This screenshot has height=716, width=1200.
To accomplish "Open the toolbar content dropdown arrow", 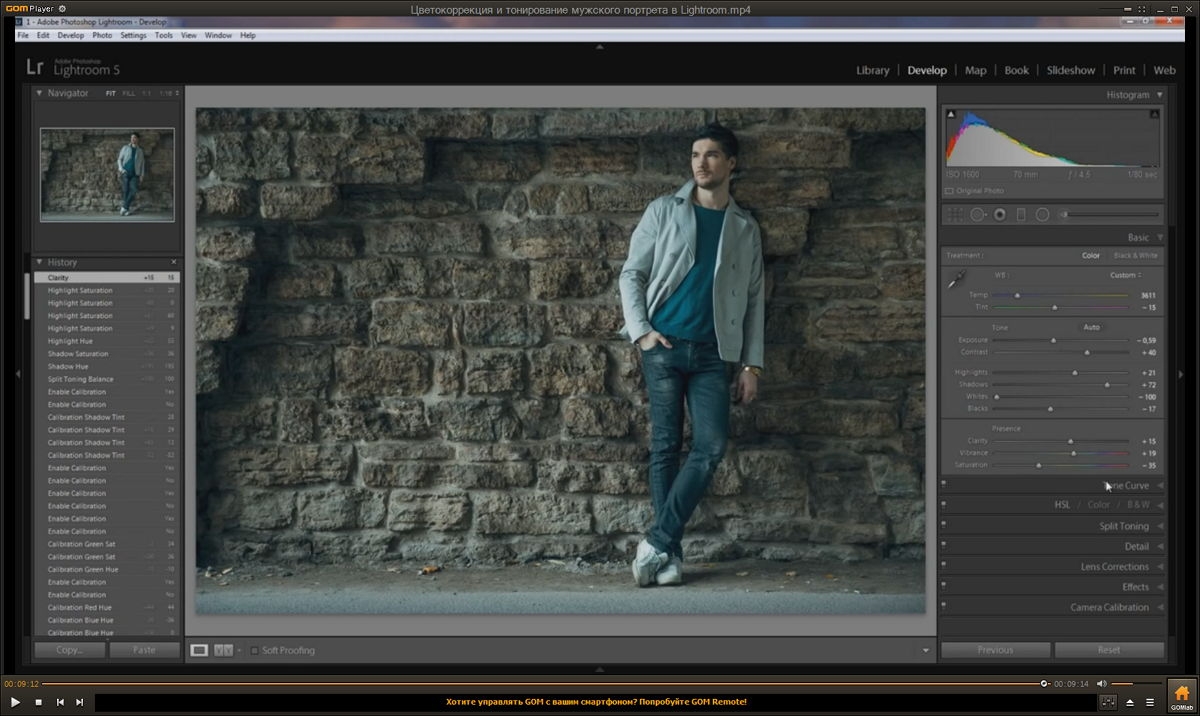I will click(x=926, y=651).
